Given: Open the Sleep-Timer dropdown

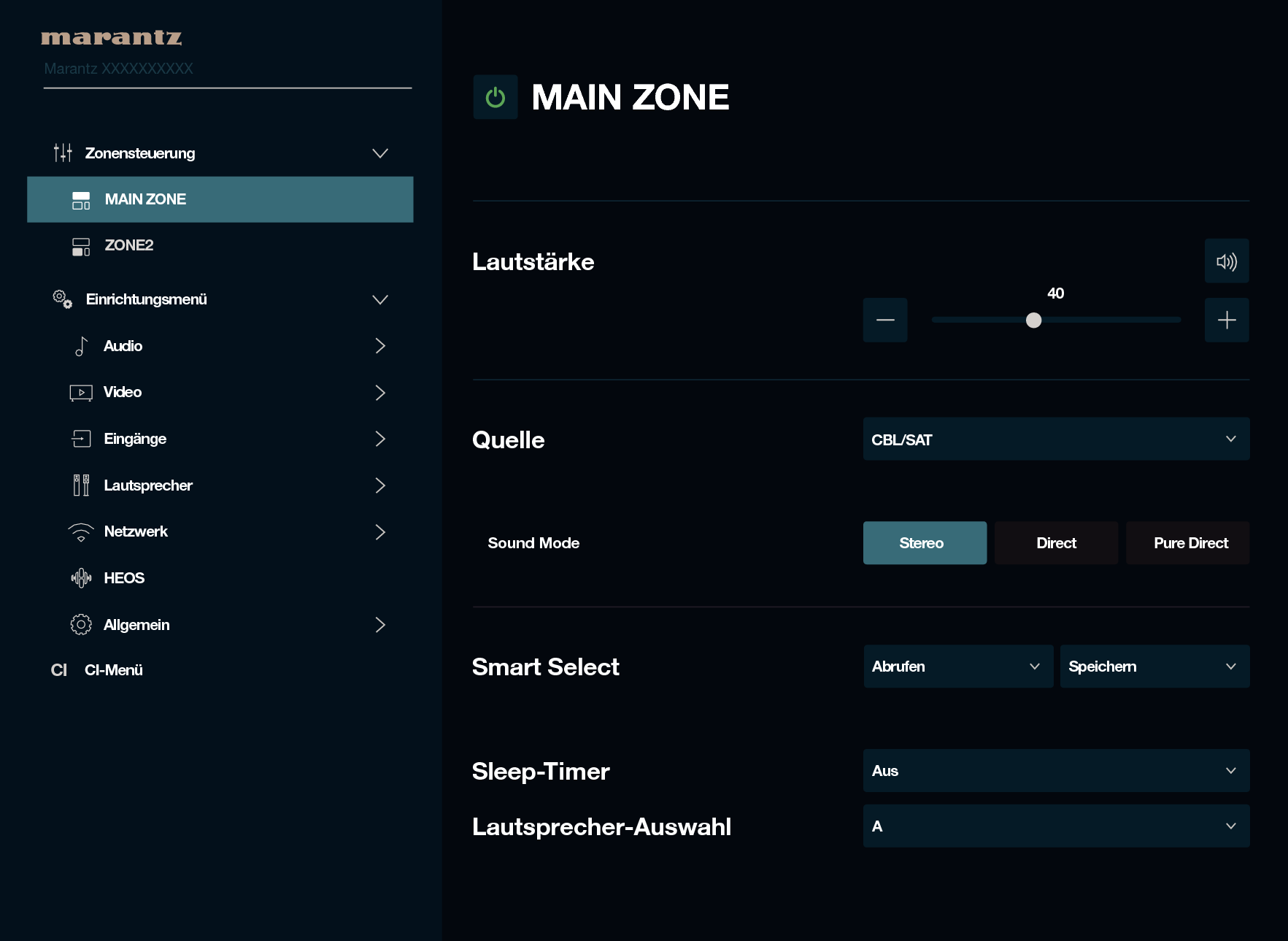Looking at the screenshot, I should pyautogui.click(x=1055, y=771).
